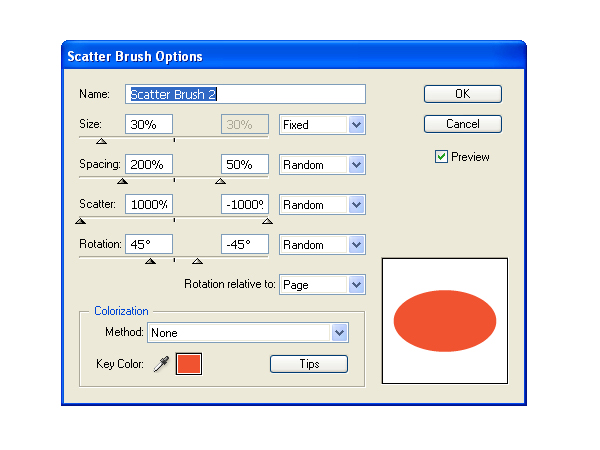
Task: Click the Scatter Brush Options title bar
Action: pos(294,56)
